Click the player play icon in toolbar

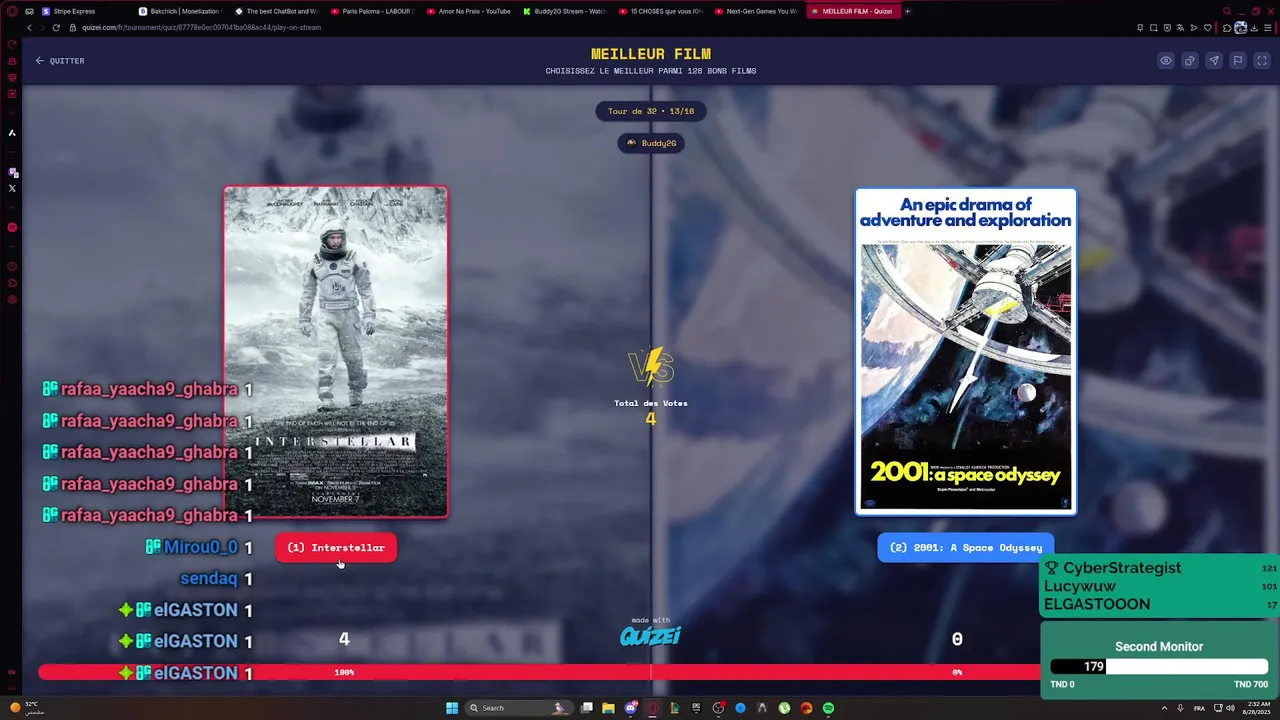click(x=1193, y=28)
